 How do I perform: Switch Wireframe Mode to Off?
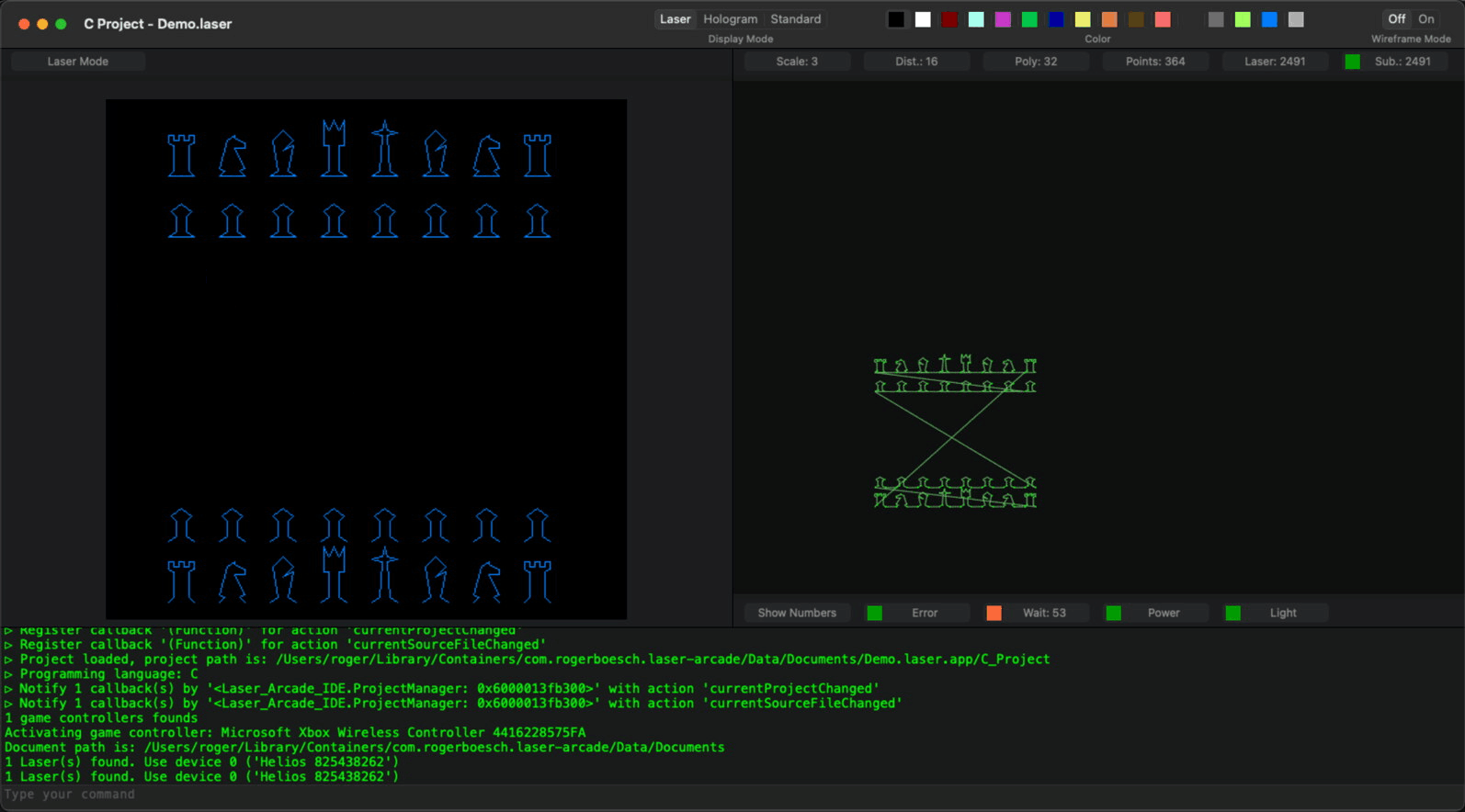pos(1396,19)
